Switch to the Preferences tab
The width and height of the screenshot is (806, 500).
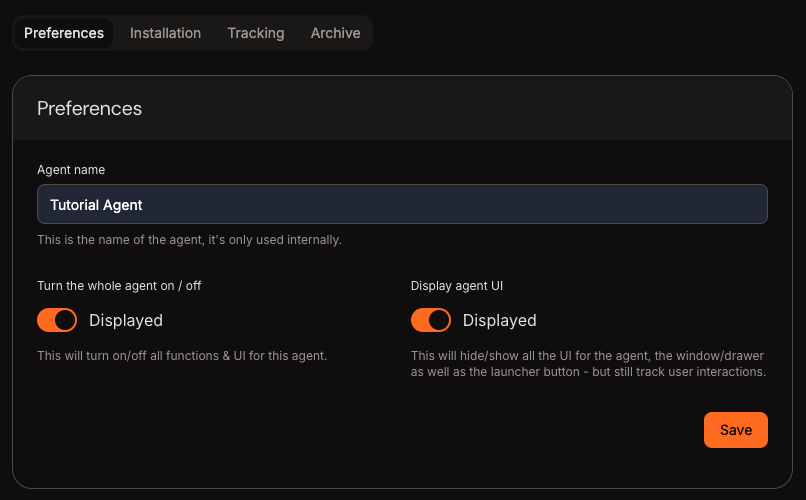[x=64, y=33]
